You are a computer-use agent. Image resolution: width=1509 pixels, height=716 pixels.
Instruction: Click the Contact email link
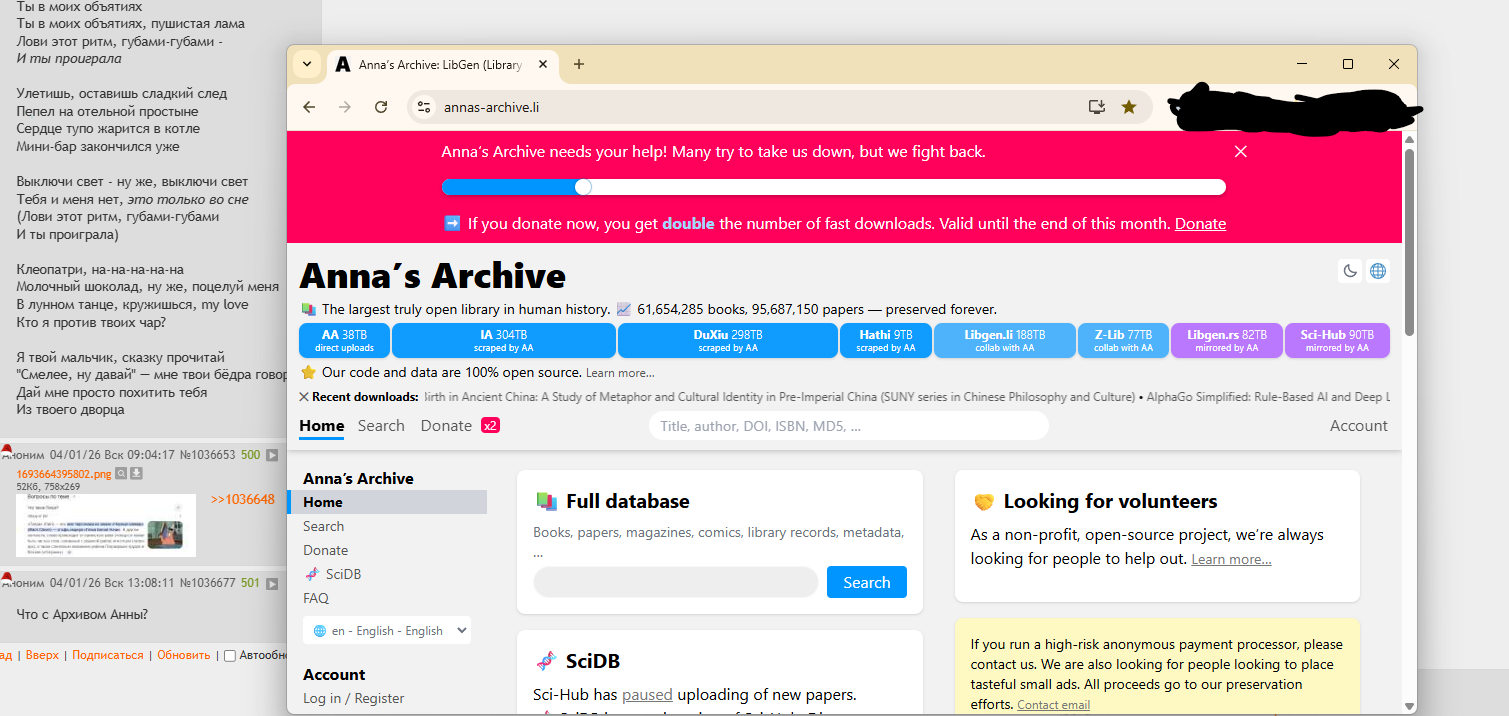click(x=1053, y=705)
